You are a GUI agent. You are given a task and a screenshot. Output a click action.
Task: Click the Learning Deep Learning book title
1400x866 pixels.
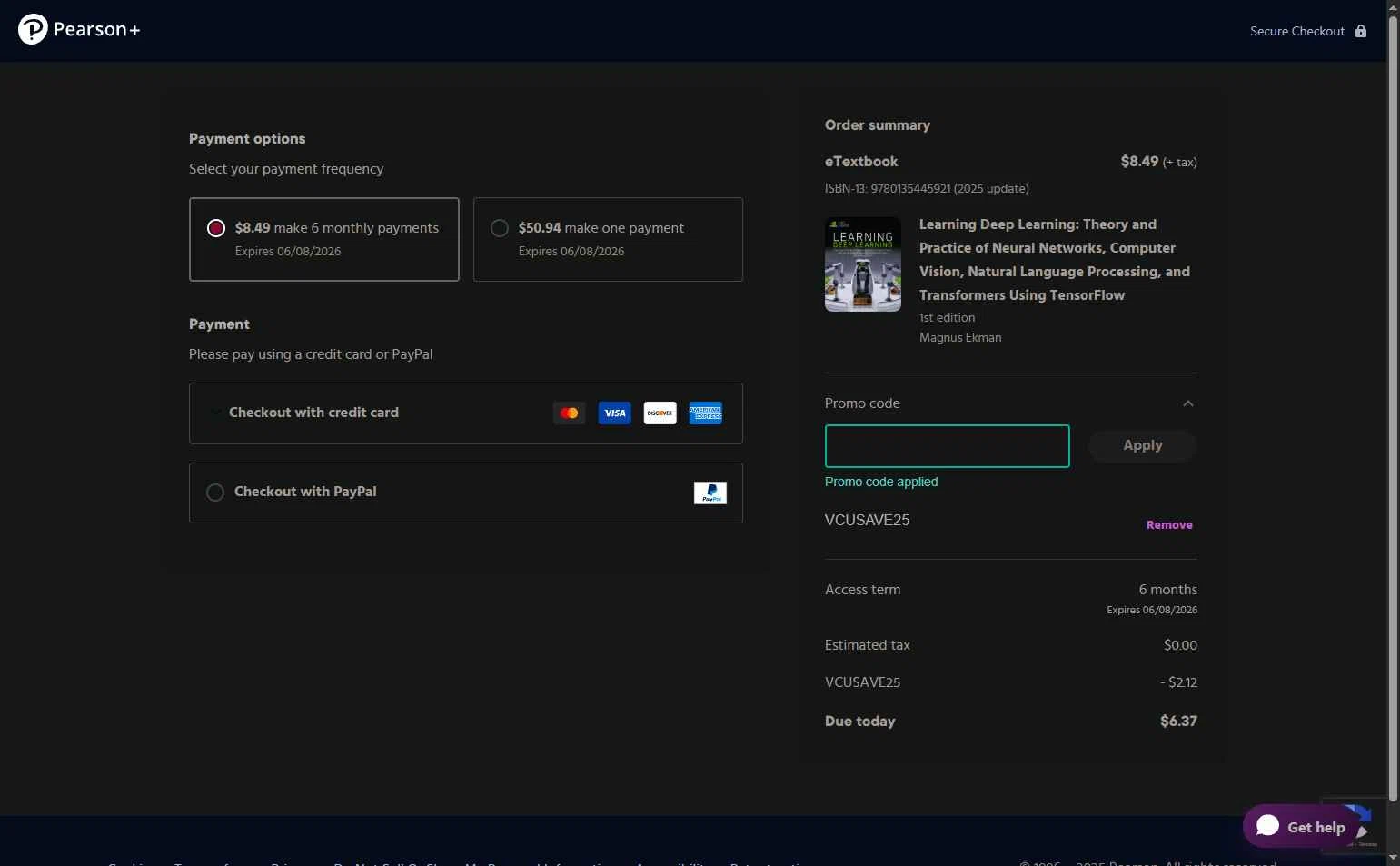[x=1055, y=260]
